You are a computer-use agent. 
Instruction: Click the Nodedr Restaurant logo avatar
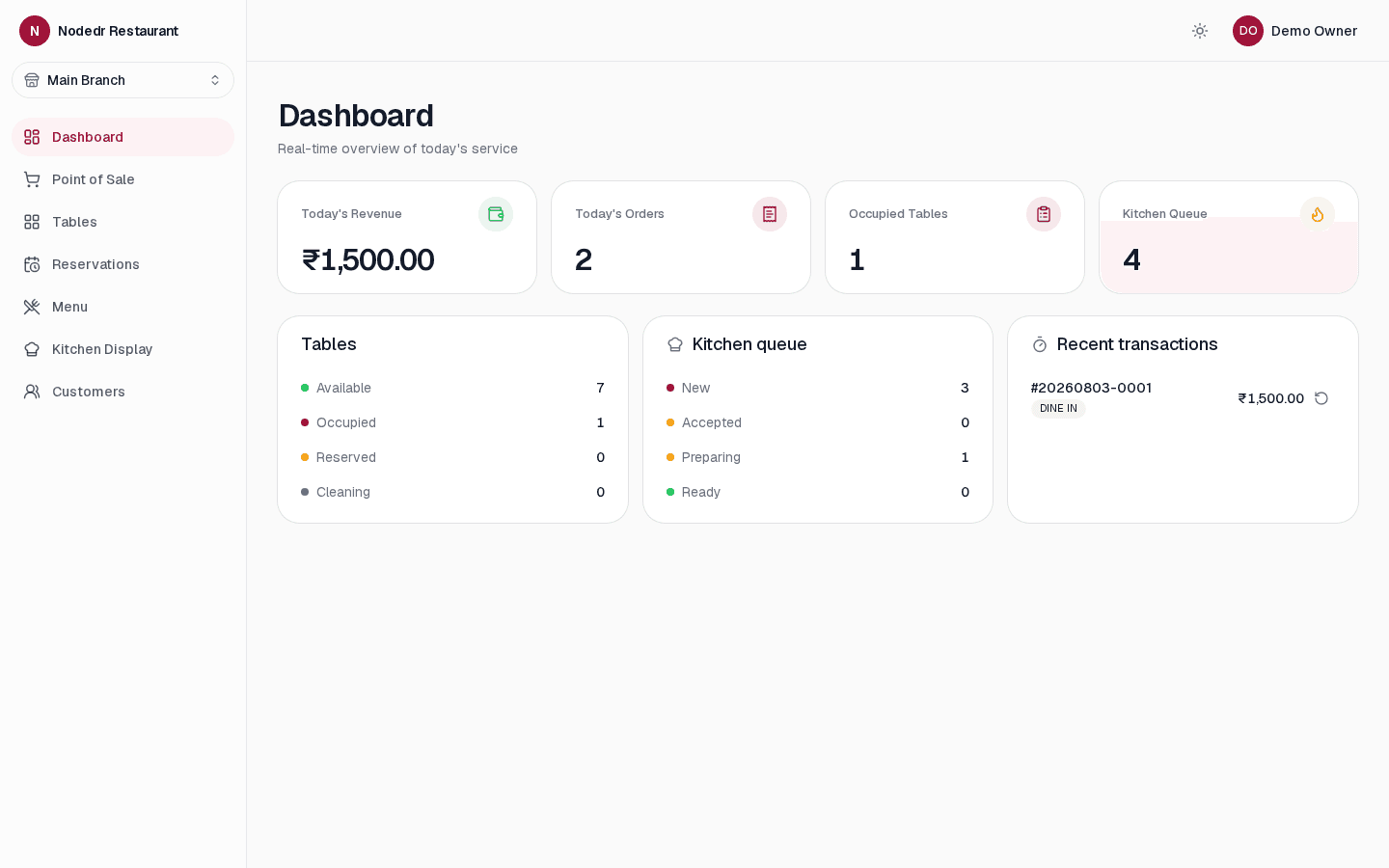pos(35,31)
